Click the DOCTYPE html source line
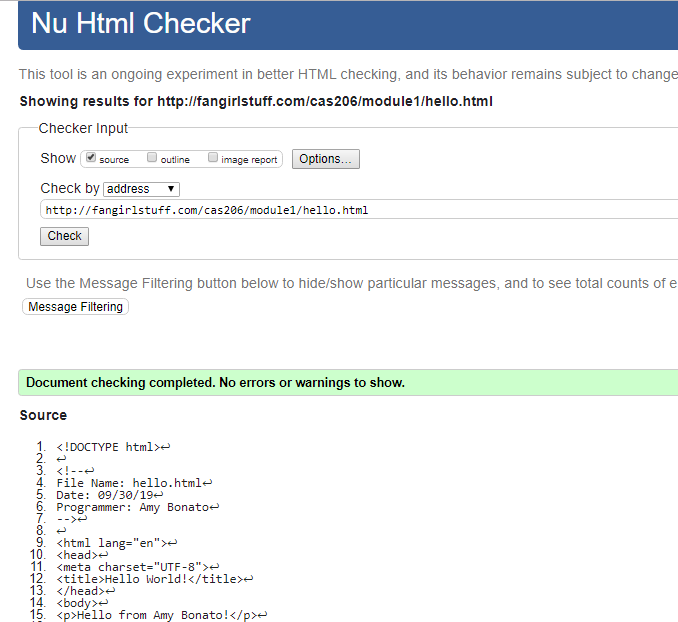 (106, 447)
